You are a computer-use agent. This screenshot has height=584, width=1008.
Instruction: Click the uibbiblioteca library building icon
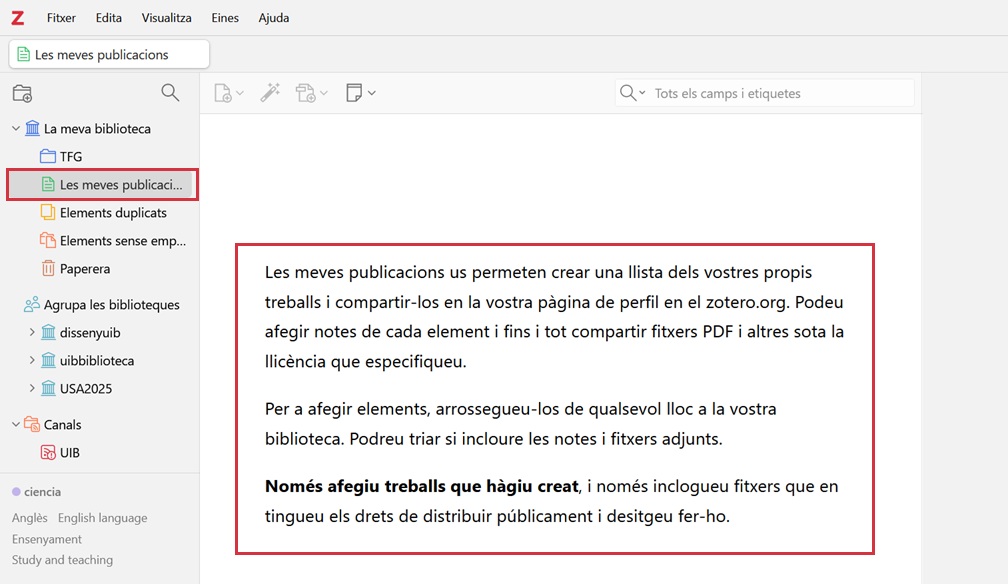(48, 360)
